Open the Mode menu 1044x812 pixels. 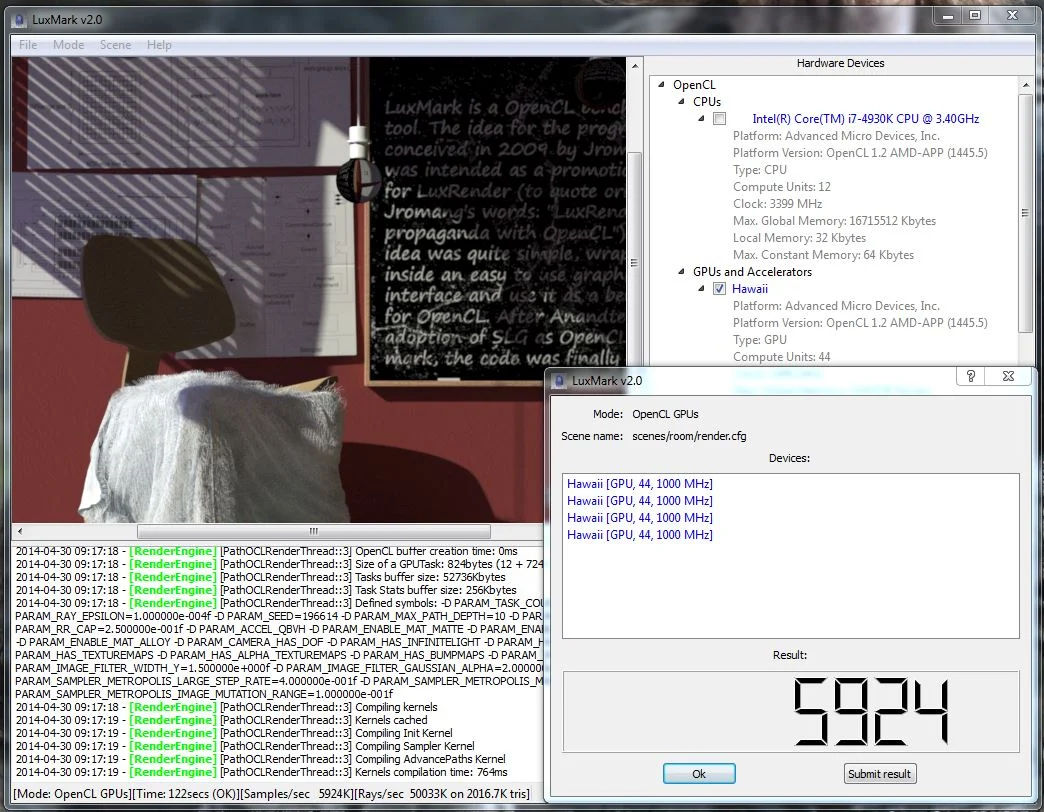tap(69, 45)
